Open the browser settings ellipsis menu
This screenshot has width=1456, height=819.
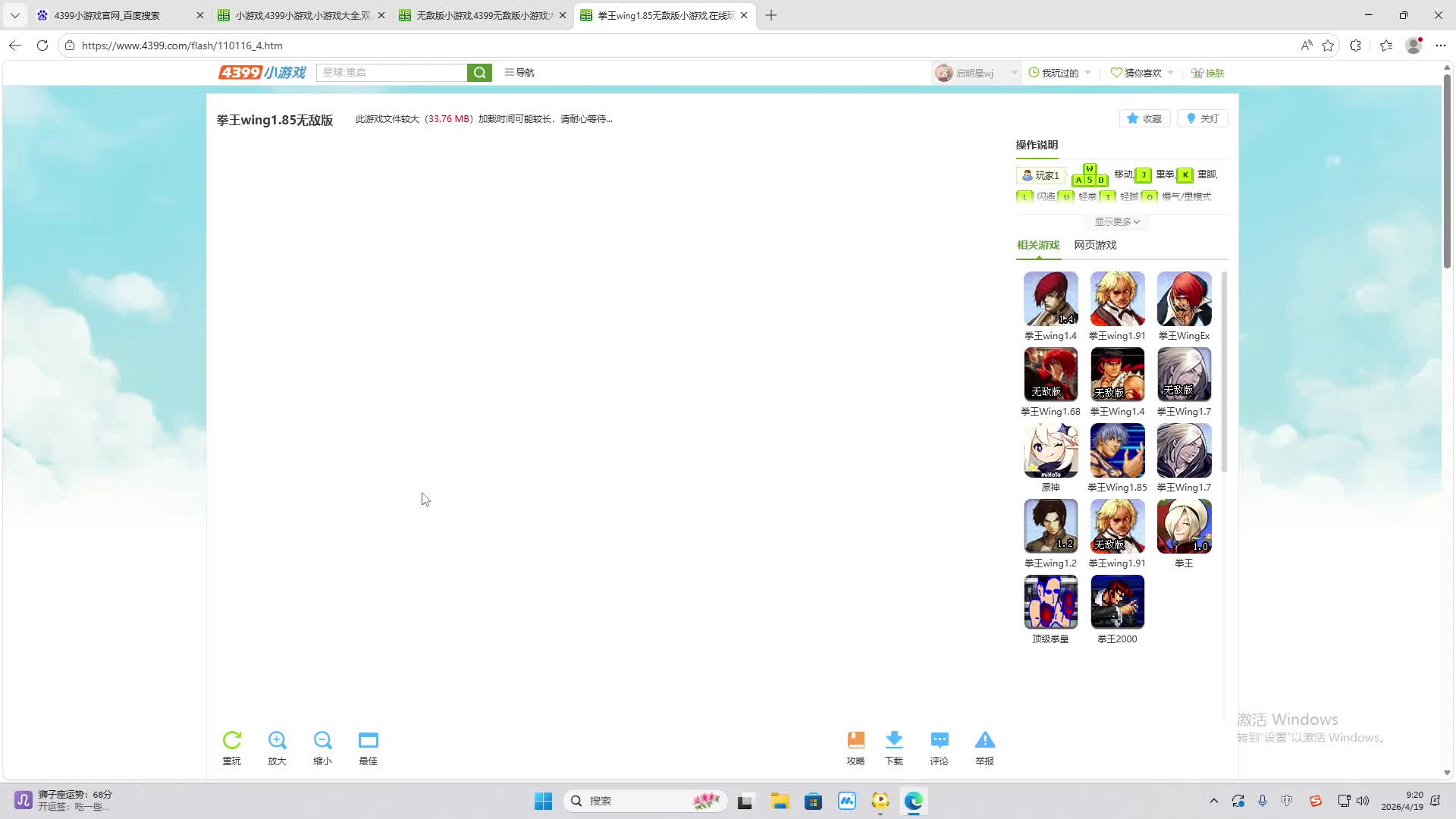click(x=1441, y=45)
